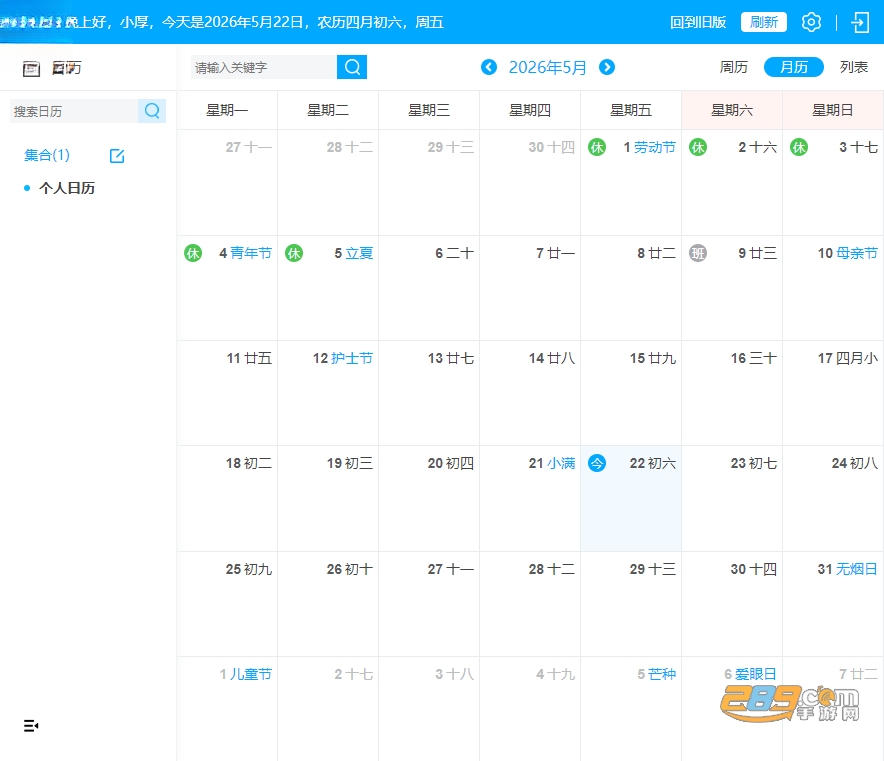Click the settings gear icon

click(811, 23)
